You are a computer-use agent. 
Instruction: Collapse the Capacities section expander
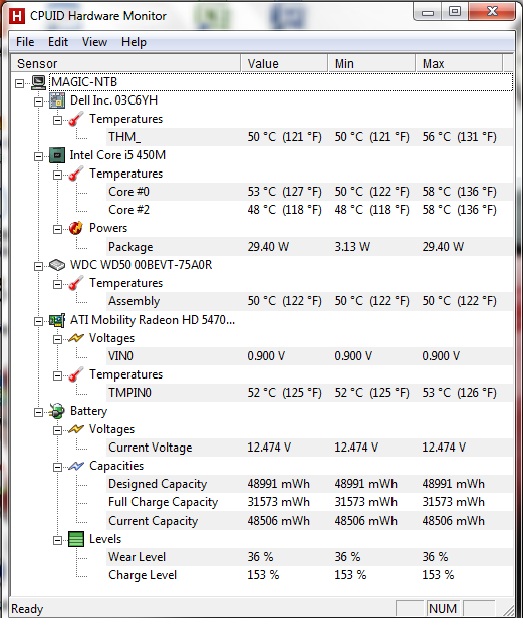58,467
